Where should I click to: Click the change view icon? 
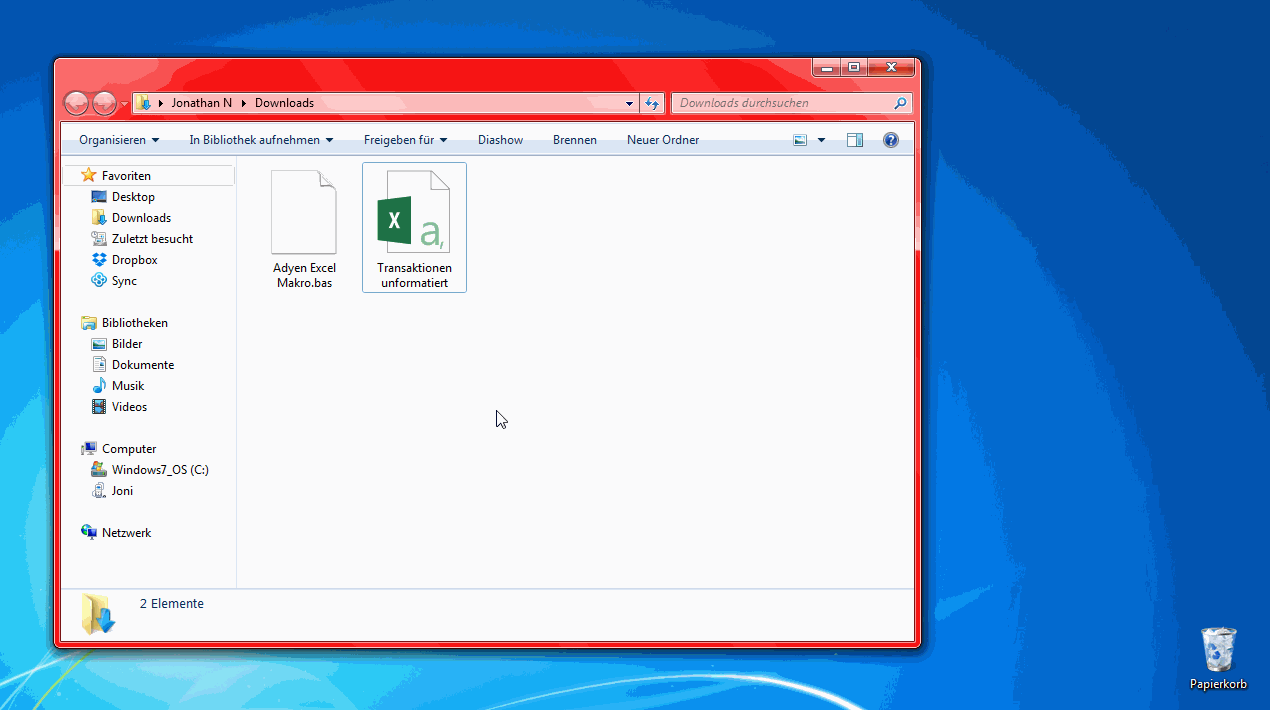click(x=800, y=140)
